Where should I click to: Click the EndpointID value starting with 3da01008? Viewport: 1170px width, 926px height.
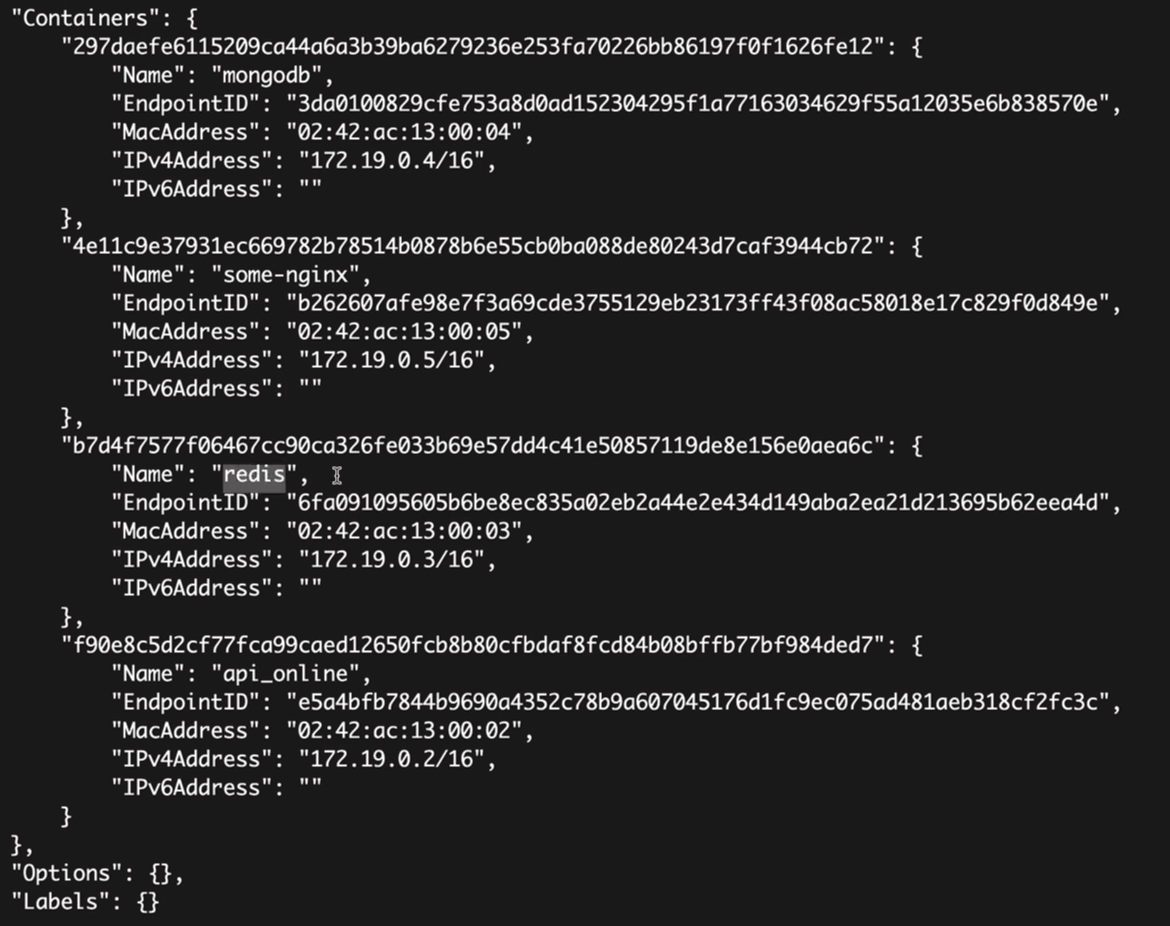[698, 104]
